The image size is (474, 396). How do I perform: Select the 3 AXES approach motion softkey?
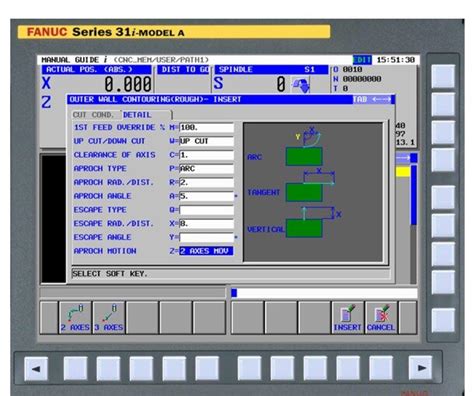tap(109, 317)
